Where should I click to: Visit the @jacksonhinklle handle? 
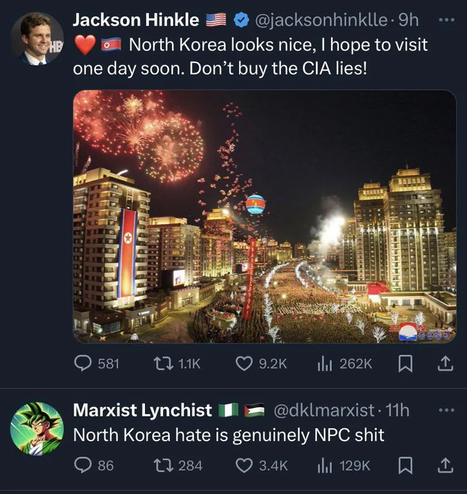point(321,20)
